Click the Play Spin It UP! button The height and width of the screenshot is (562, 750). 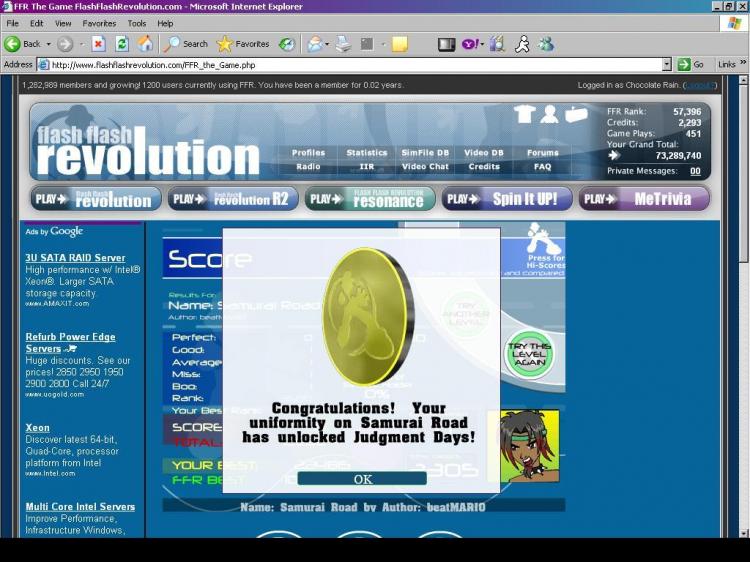point(507,199)
